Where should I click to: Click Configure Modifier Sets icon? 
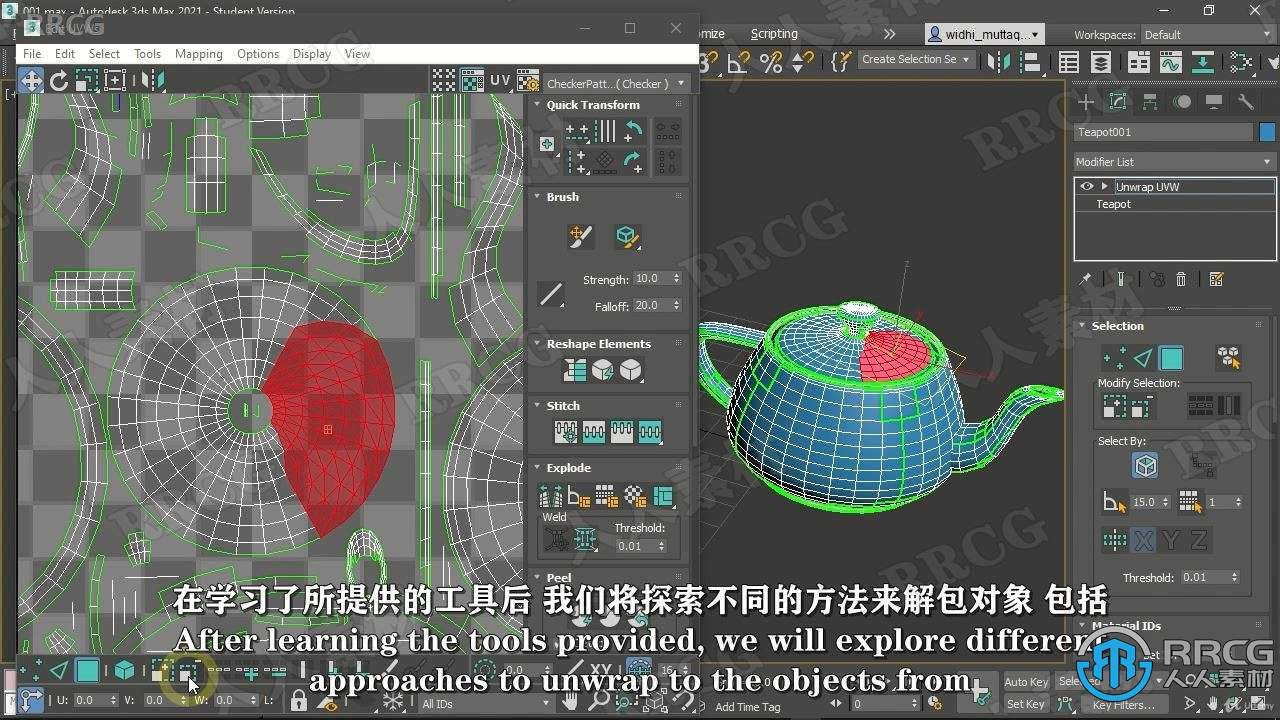(1216, 280)
